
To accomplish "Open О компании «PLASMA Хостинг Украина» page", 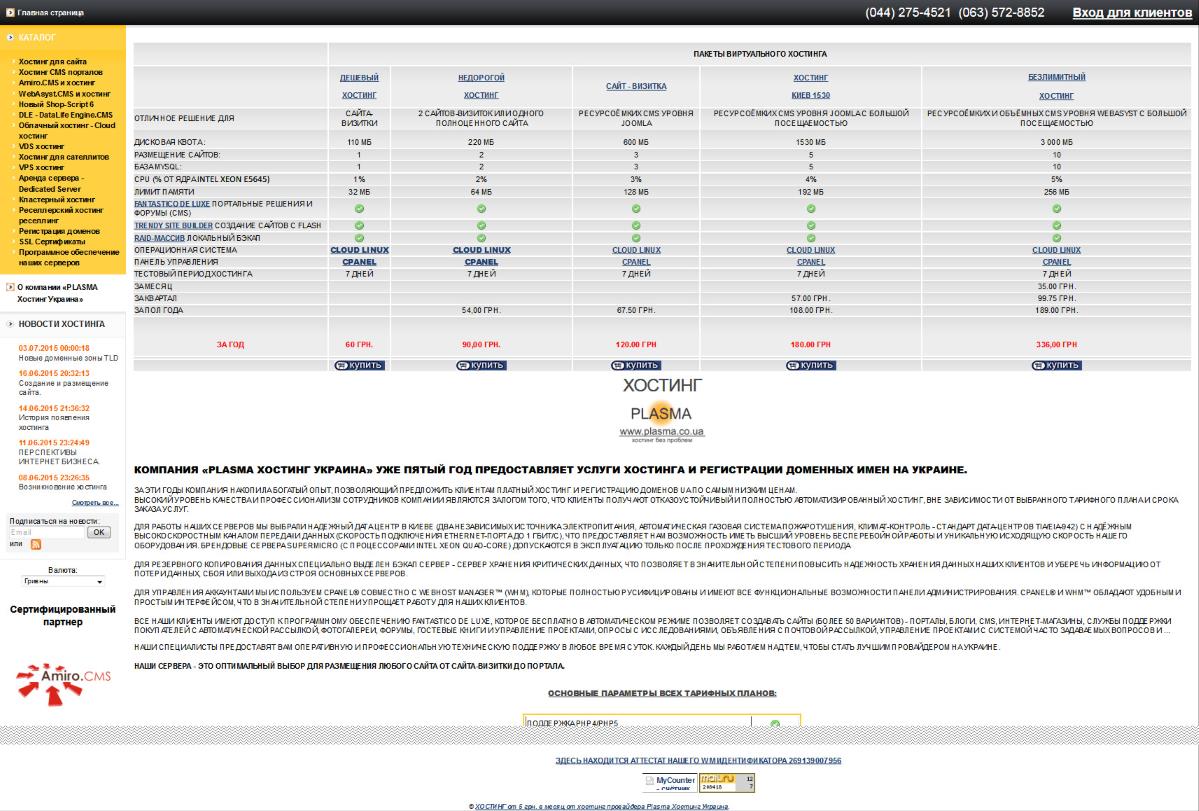I will coord(57,293).
